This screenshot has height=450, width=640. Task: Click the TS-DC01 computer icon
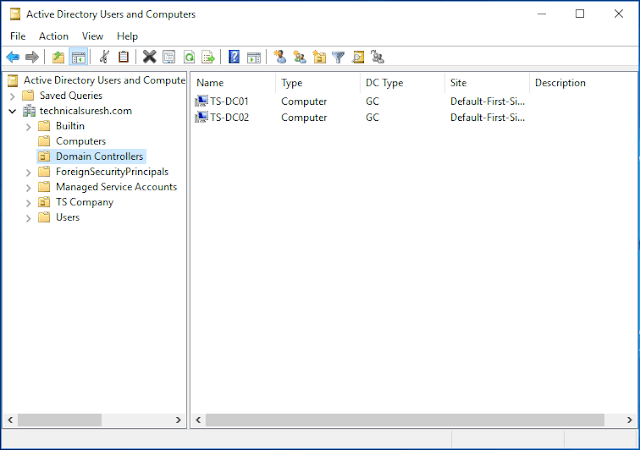(x=201, y=101)
